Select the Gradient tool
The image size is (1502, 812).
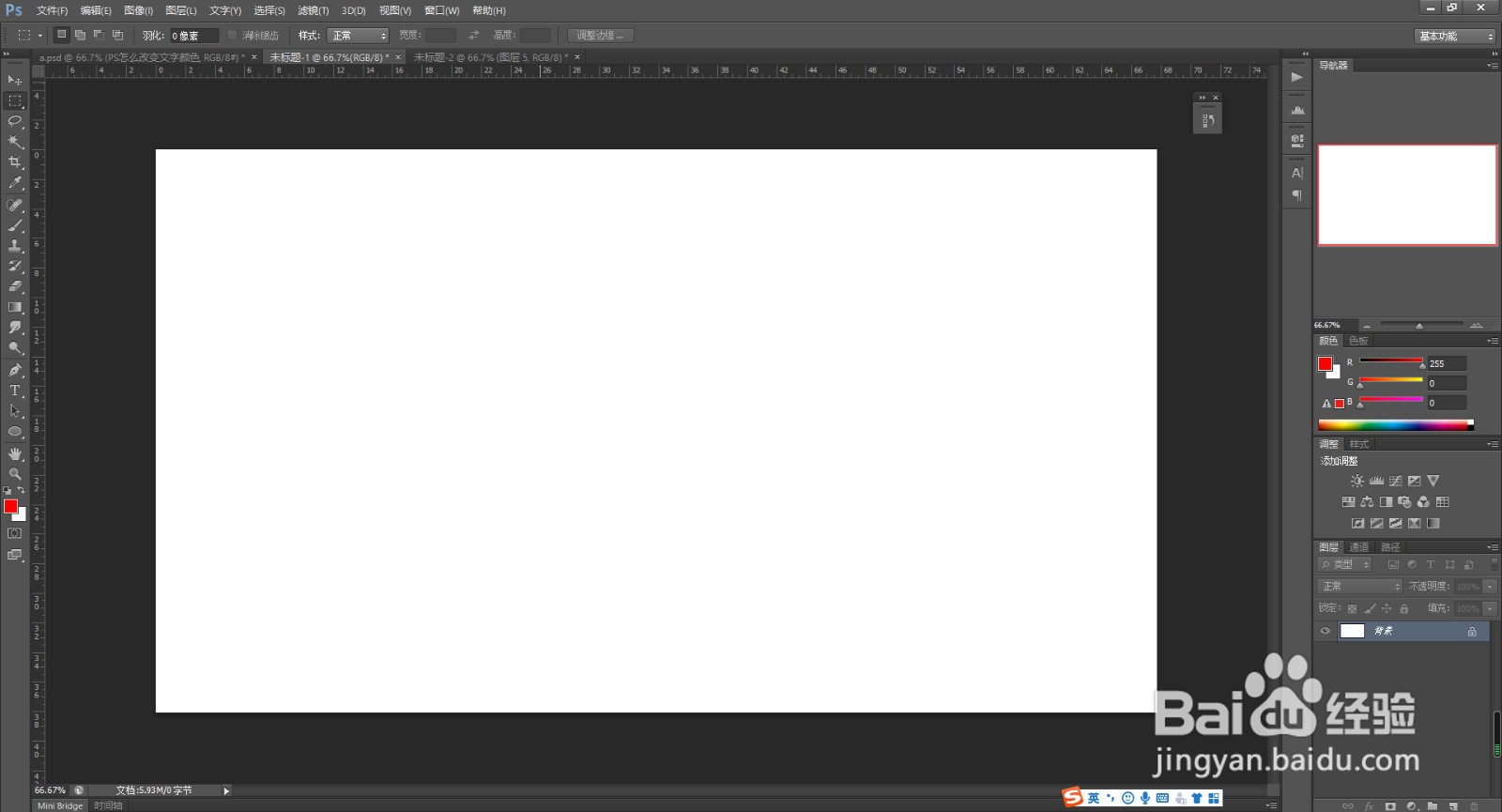pos(15,307)
